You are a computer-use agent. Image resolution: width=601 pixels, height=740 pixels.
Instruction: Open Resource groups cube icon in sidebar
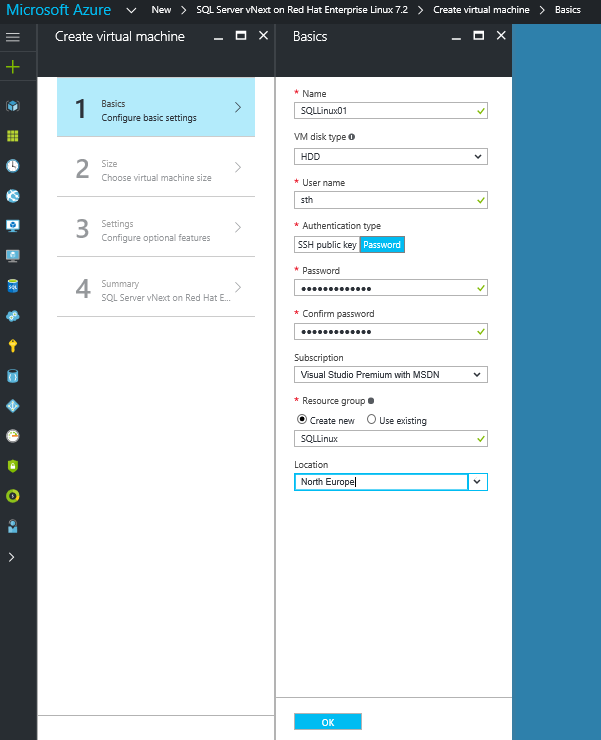[13, 106]
